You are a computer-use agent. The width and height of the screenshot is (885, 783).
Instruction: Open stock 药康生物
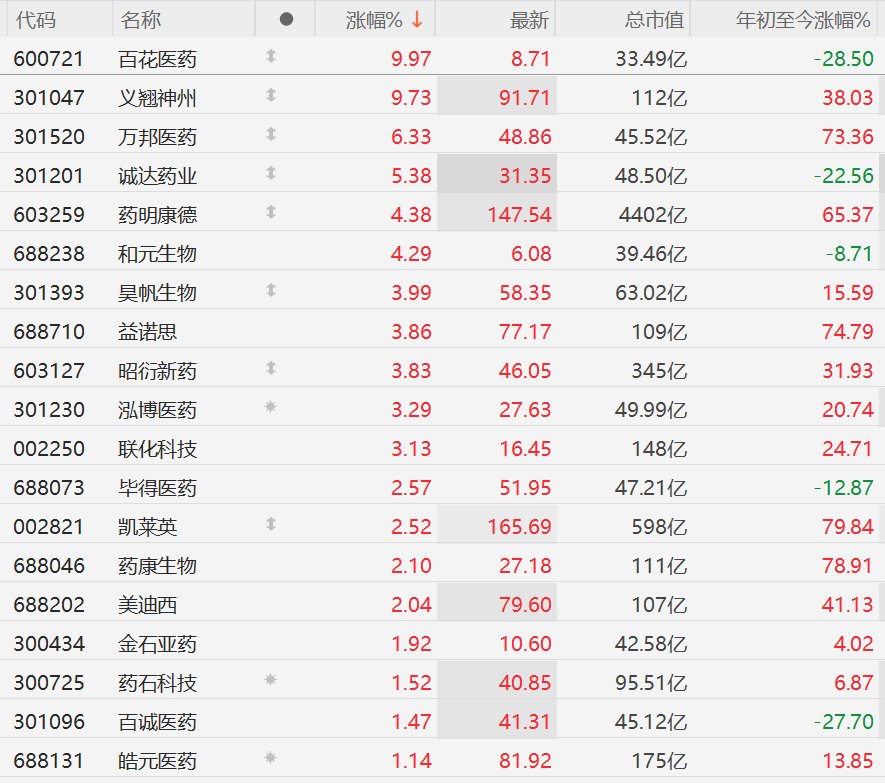(x=157, y=566)
